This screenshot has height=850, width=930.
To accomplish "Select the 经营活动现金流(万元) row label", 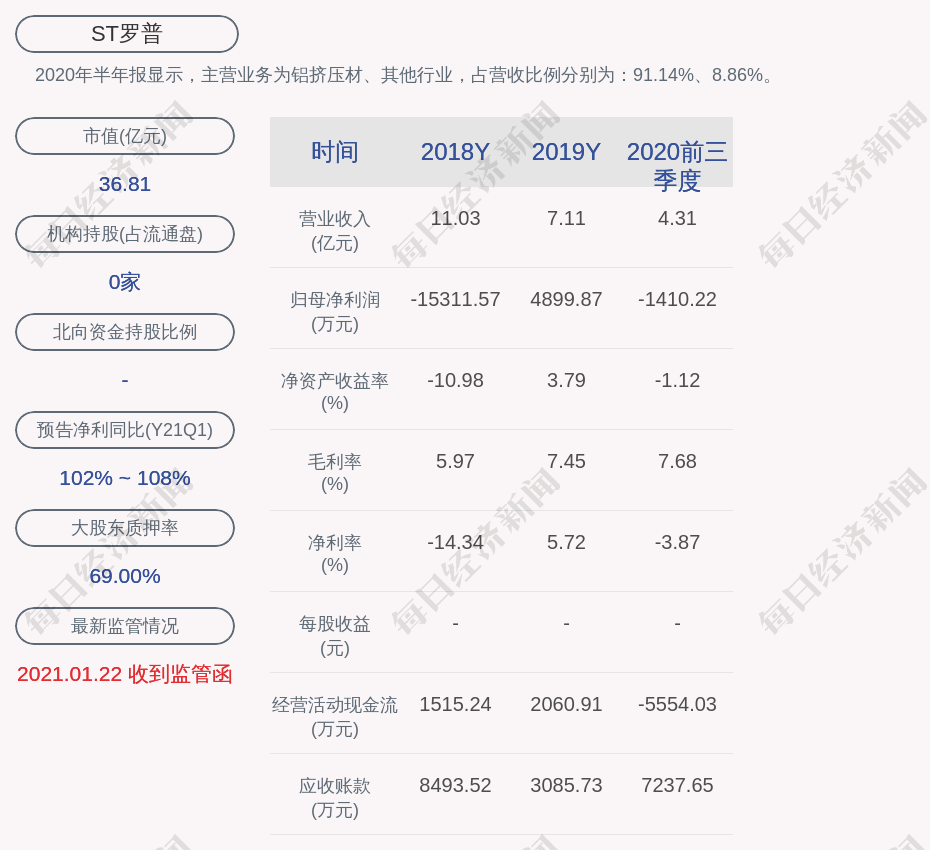I will 335,717.
